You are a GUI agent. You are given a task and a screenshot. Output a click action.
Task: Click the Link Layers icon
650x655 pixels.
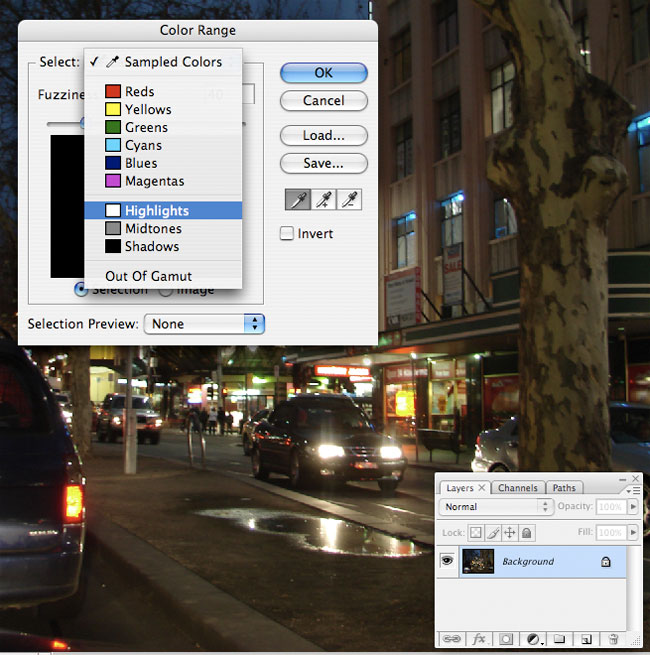tap(452, 638)
